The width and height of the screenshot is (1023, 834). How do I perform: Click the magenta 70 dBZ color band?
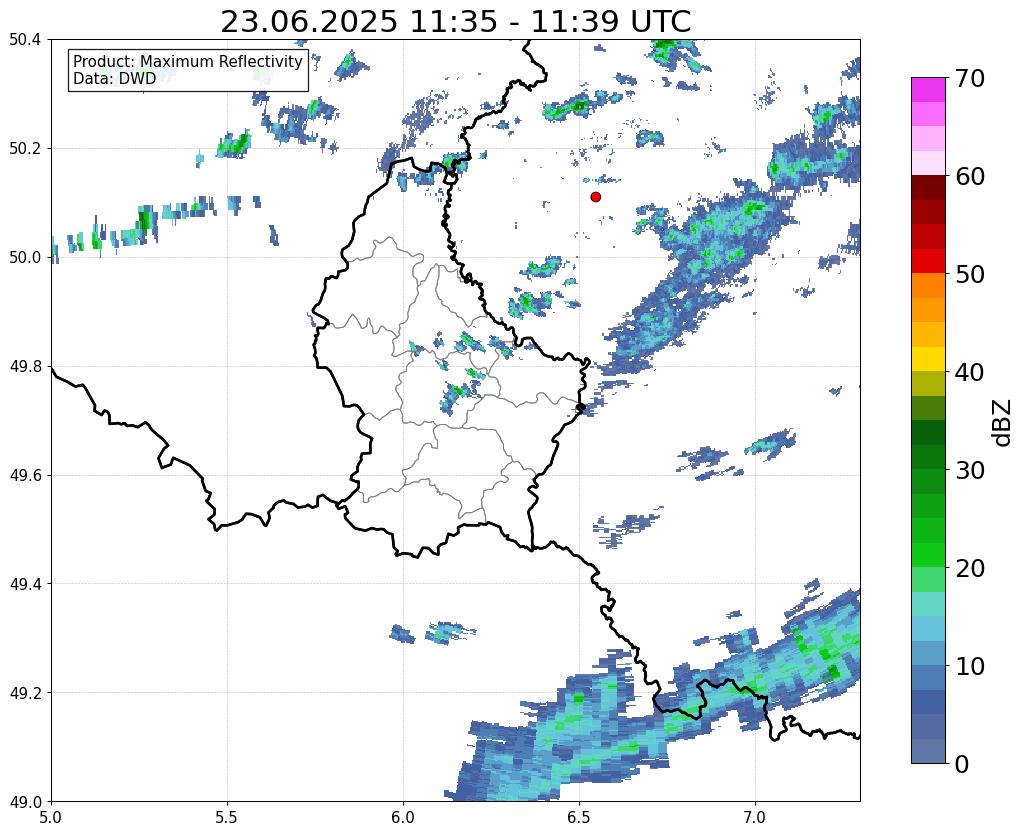click(x=928, y=90)
